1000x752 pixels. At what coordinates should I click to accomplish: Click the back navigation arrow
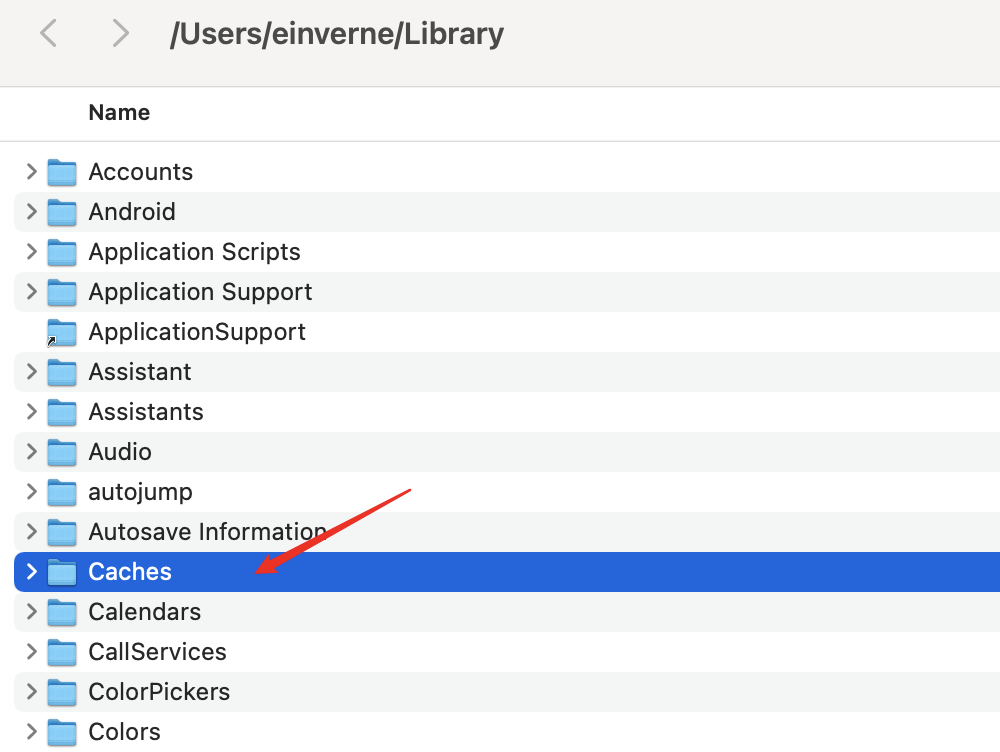pyautogui.click(x=50, y=33)
